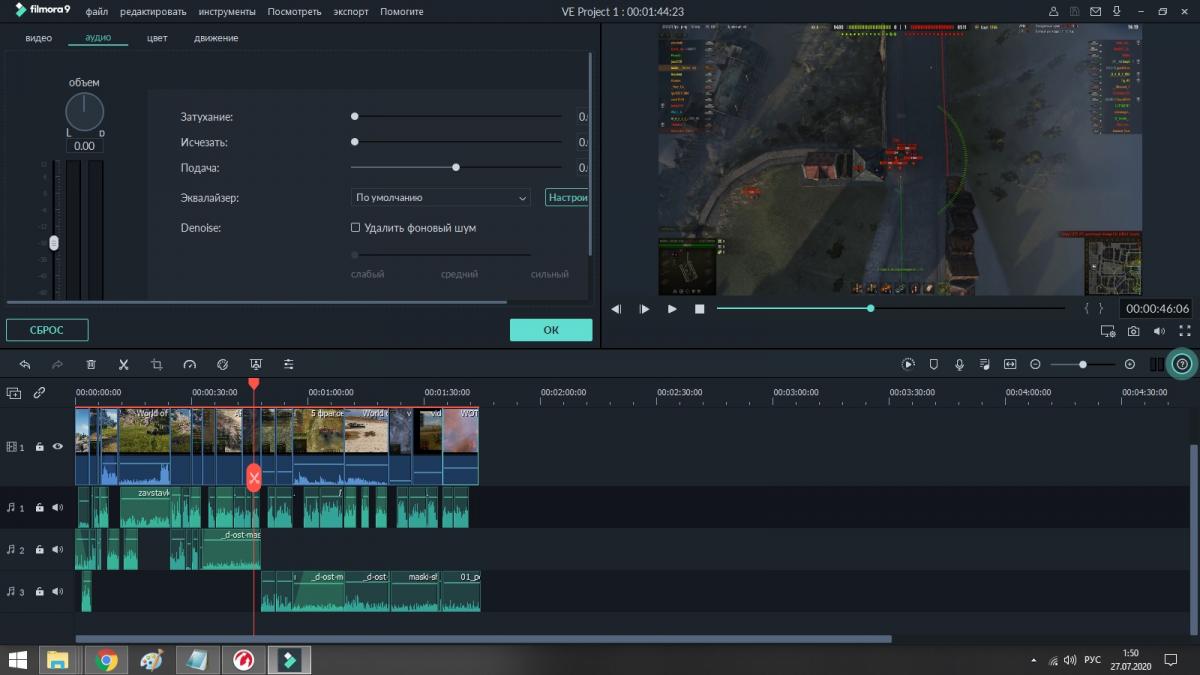Open the 'экспорт' menu
Image resolution: width=1200 pixels, height=675 pixels.
(x=351, y=12)
